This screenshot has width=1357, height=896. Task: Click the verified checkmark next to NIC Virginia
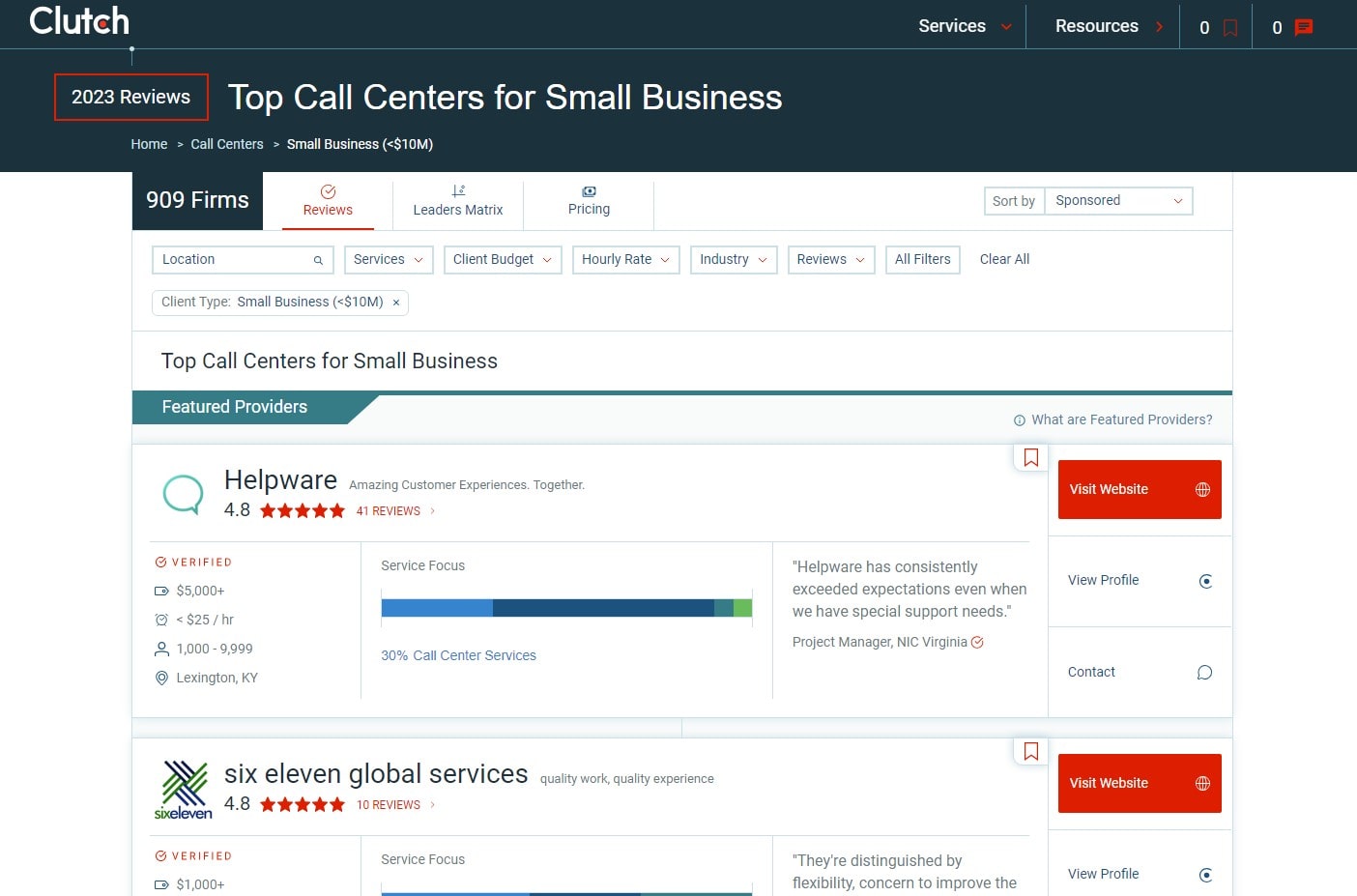point(977,642)
